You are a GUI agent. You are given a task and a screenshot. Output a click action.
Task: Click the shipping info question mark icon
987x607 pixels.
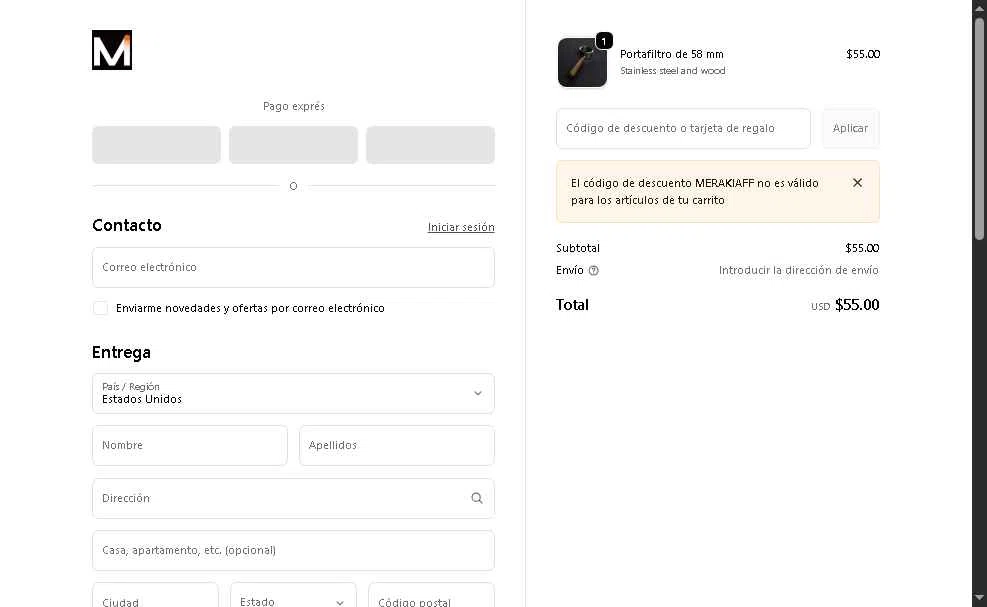pos(594,270)
